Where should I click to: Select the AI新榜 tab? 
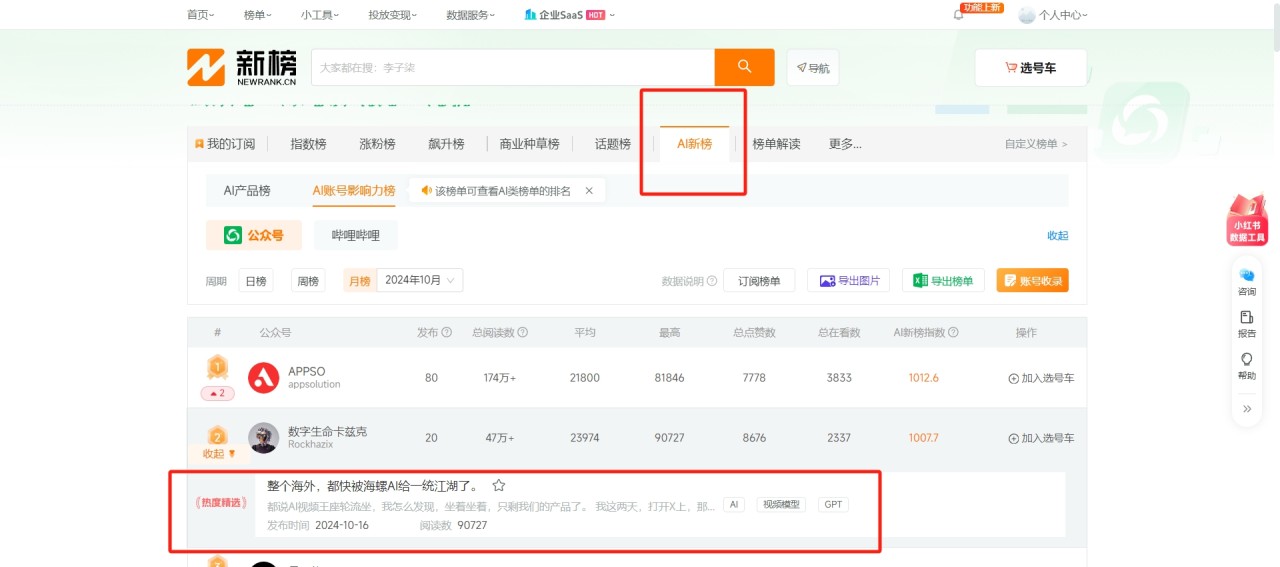coord(695,144)
